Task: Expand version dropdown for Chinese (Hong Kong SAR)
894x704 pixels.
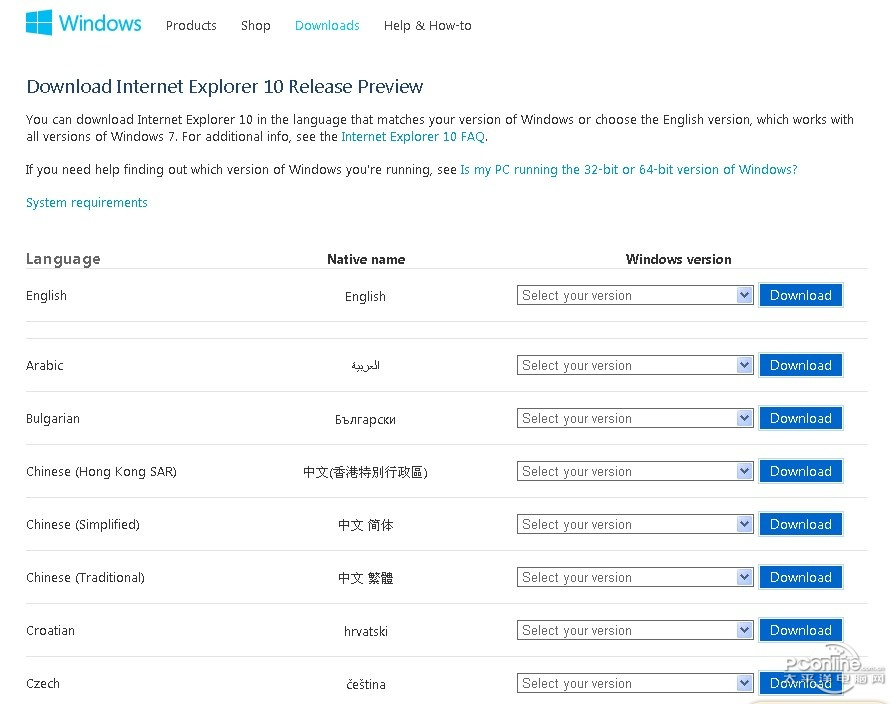Action: (635, 472)
